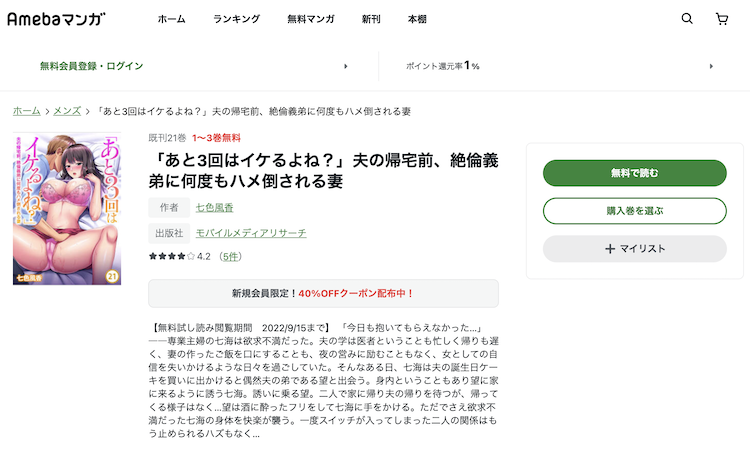Open the モバイルメディアリサーチ publisher link
The width and height of the screenshot is (750, 449).
[x=251, y=233]
